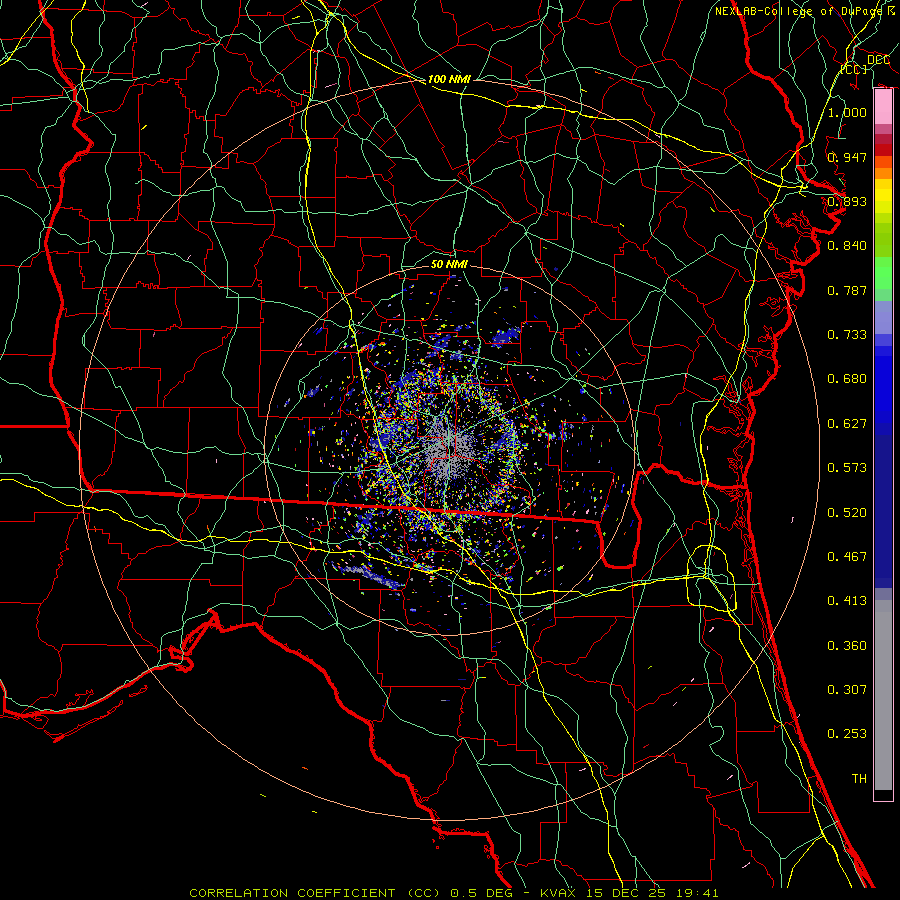
Task: Click the 0.787 scale value
Action: pos(847,290)
